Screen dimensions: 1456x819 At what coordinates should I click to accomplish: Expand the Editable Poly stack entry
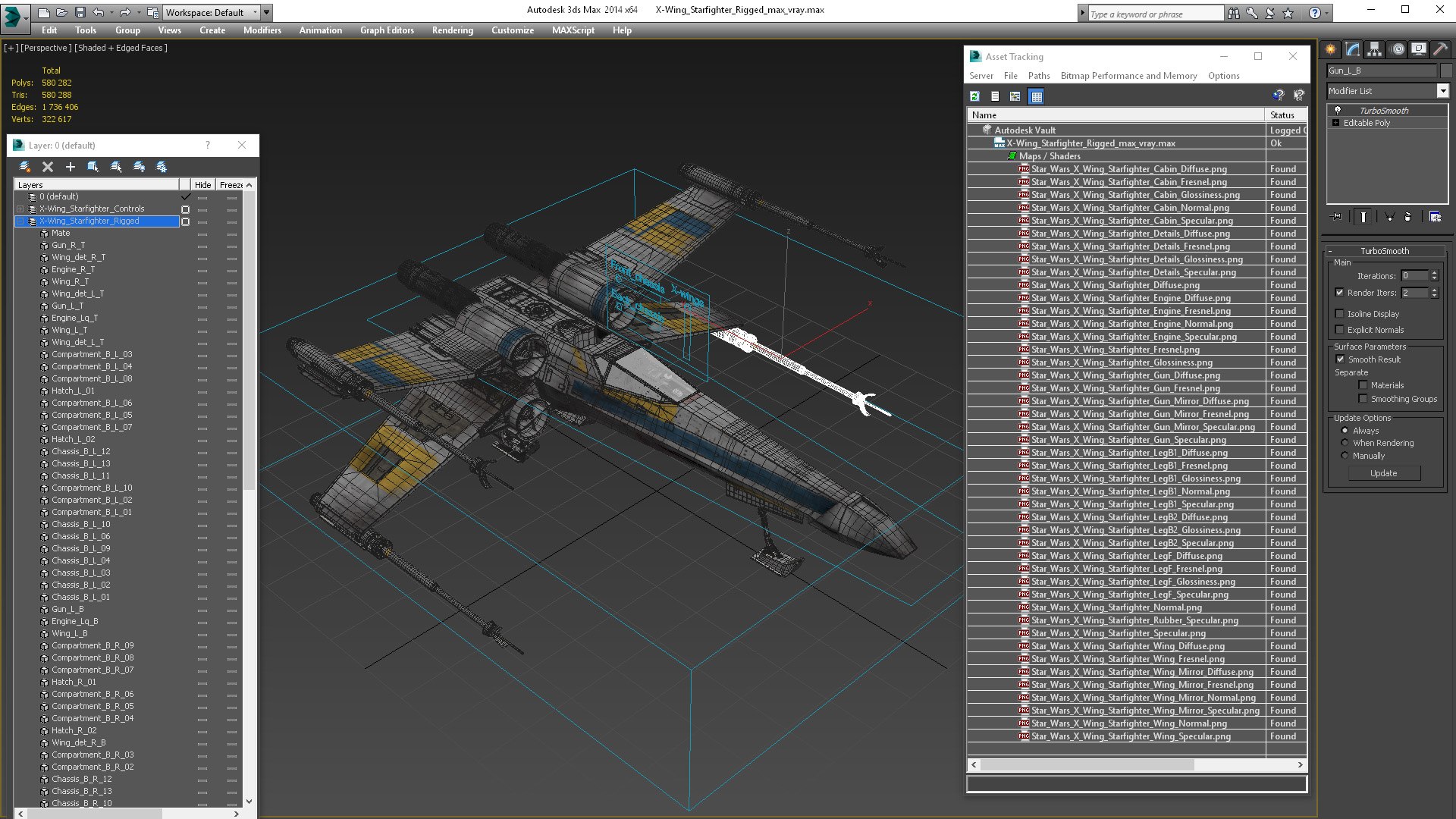[1336, 123]
